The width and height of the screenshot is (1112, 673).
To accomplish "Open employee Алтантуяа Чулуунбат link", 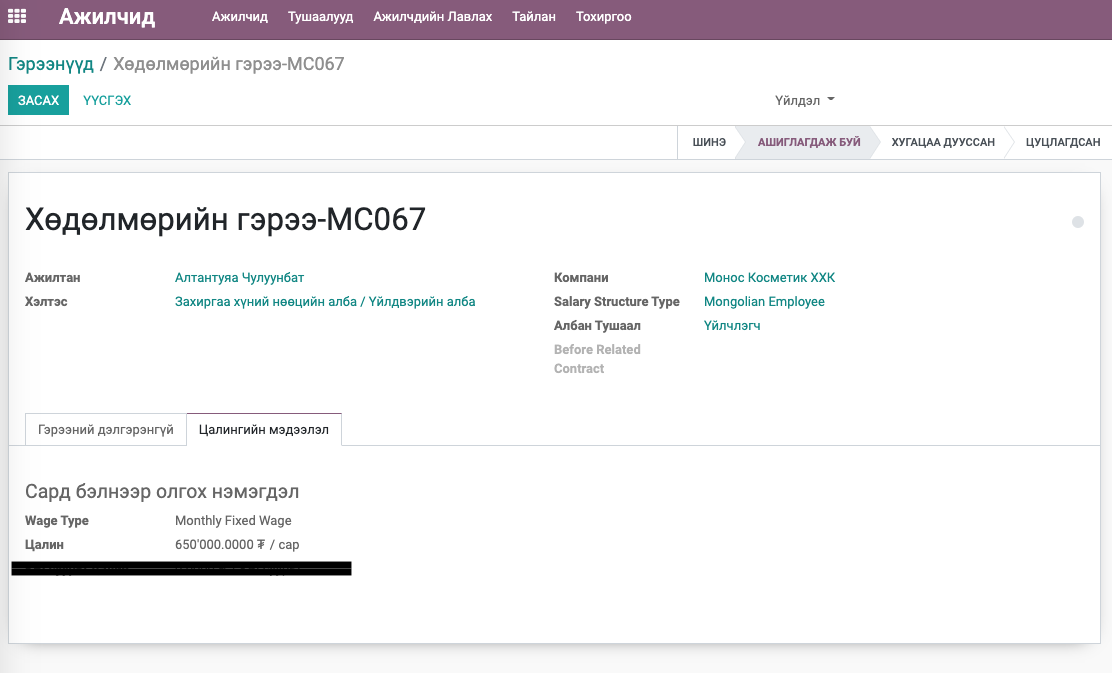I will pyautogui.click(x=240, y=277).
